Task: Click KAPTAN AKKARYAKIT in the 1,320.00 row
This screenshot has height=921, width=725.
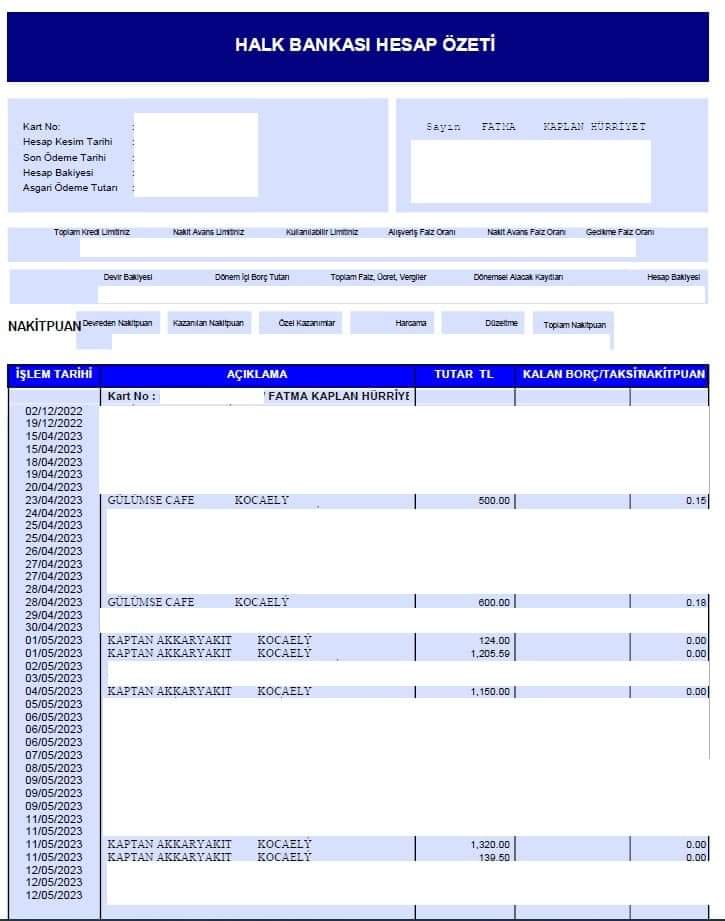Action: [x=169, y=844]
